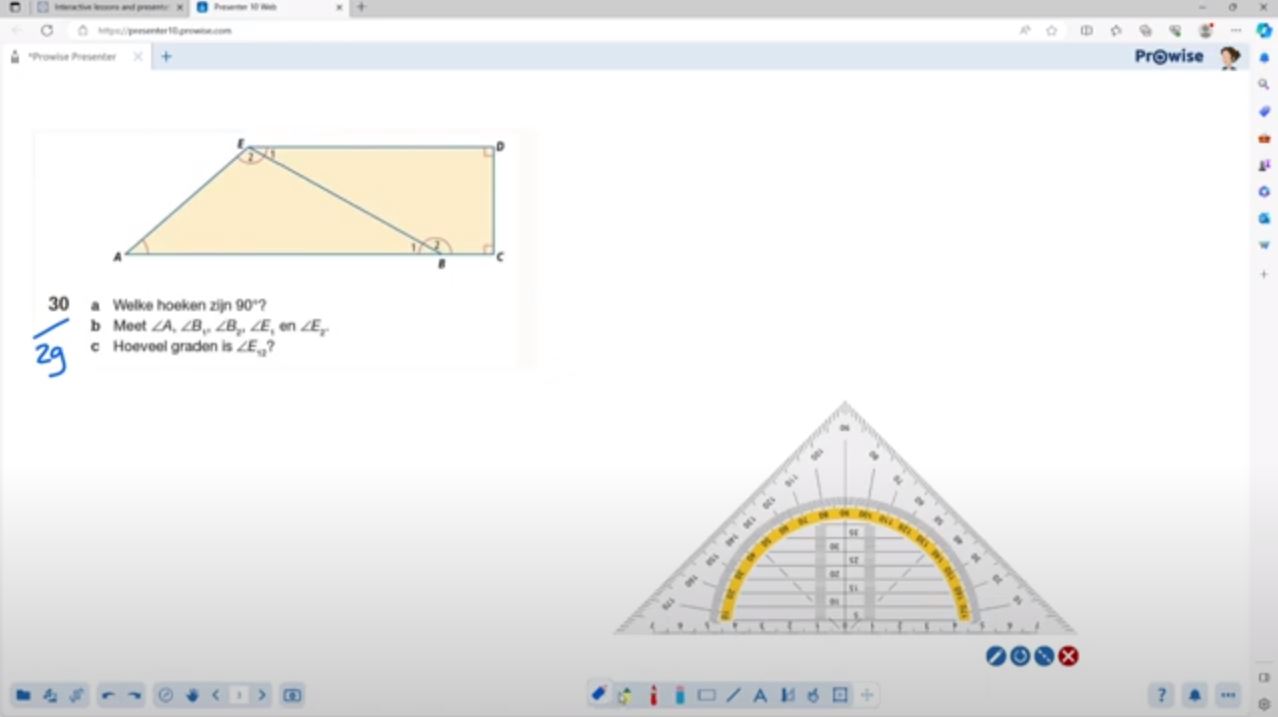
Task: Open the Outlook sidebar icon
Action: click(x=1264, y=218)
